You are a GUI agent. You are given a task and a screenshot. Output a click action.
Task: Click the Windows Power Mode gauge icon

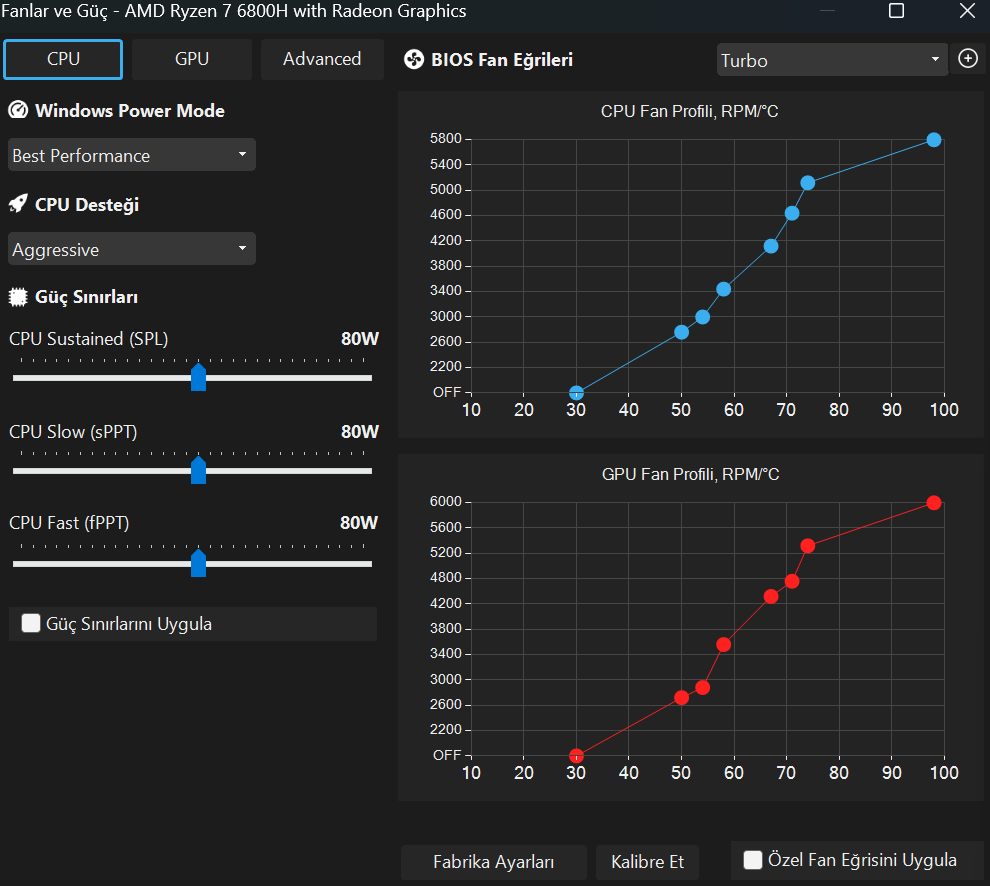[x=18, y=111]
